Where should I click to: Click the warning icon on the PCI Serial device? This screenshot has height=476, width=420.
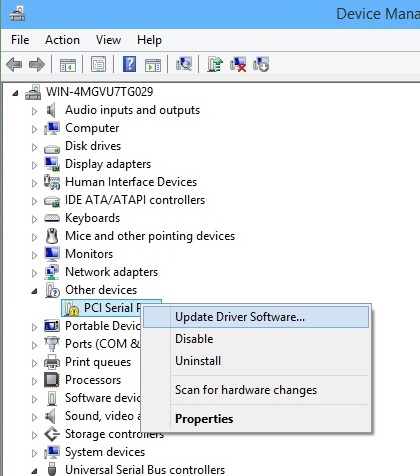tap(71, 308)
